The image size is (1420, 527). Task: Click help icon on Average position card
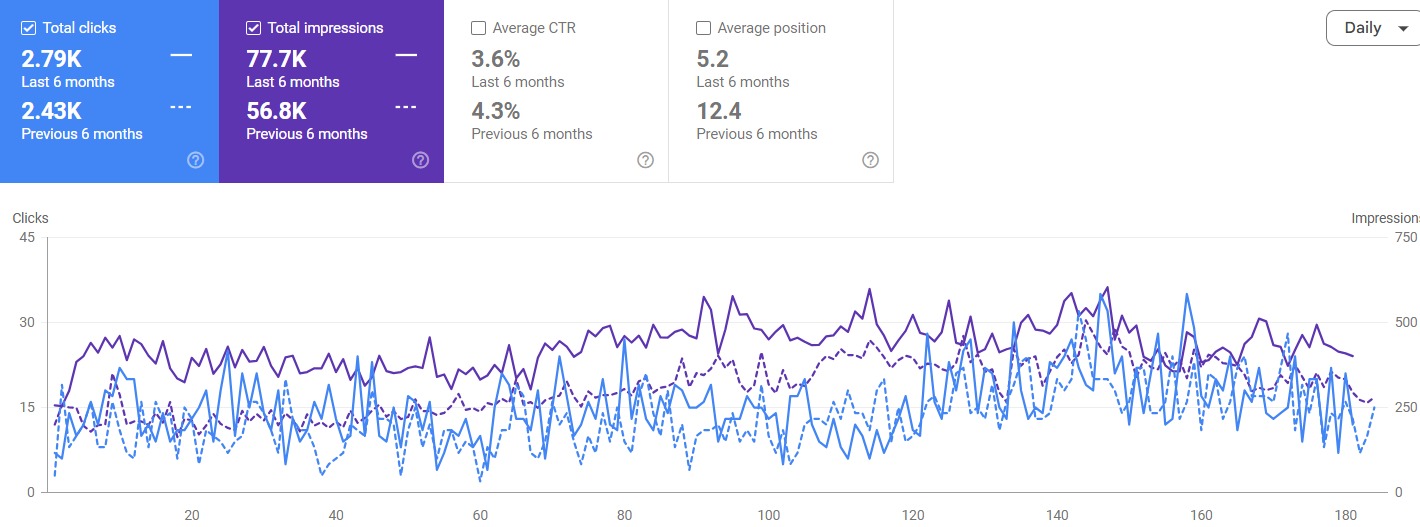871,160
